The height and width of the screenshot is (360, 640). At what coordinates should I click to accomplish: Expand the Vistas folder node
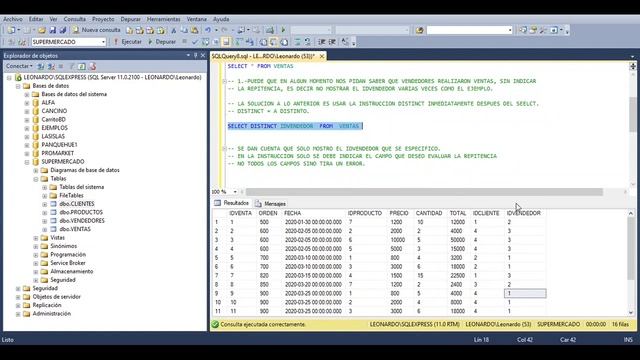pyautogui.click(x=36, y=238)
